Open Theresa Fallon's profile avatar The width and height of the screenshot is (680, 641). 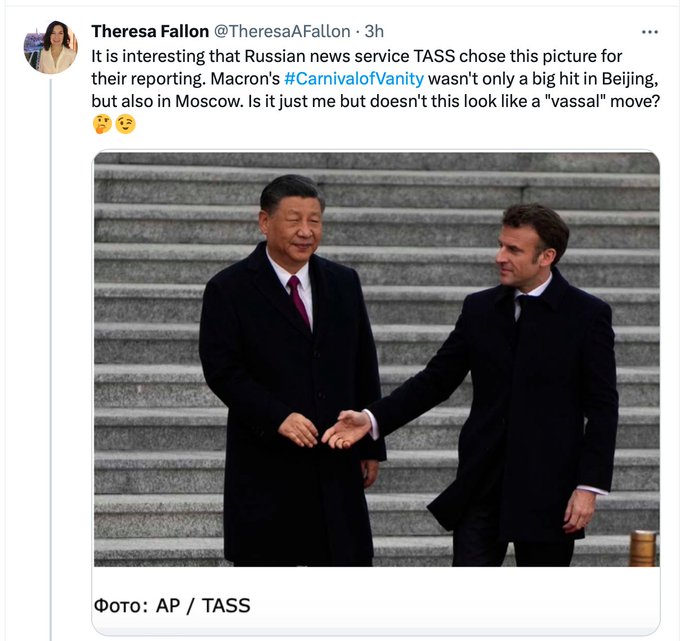(51, 47)
